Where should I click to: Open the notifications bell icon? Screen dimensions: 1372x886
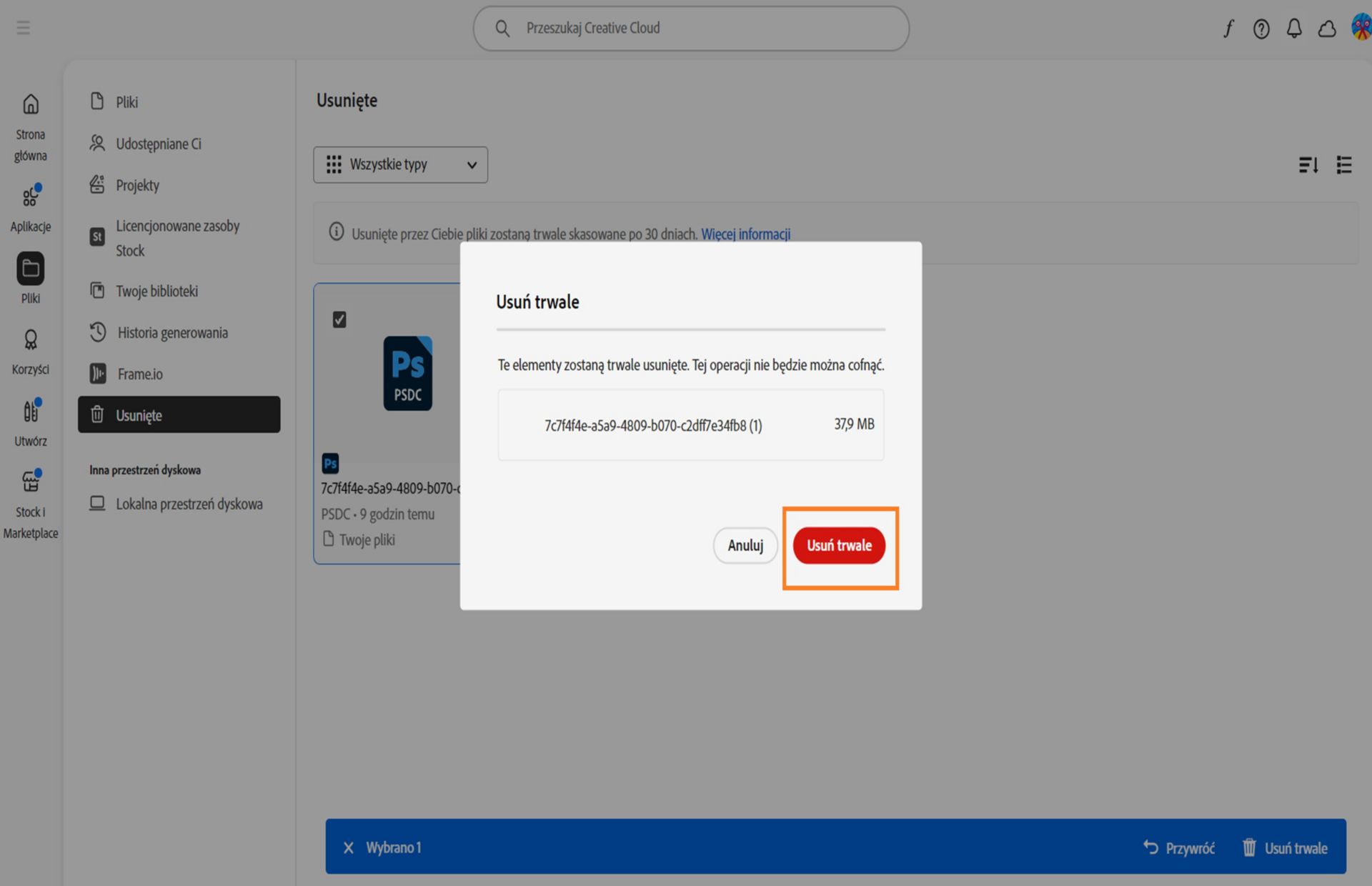coord(1294,29)
